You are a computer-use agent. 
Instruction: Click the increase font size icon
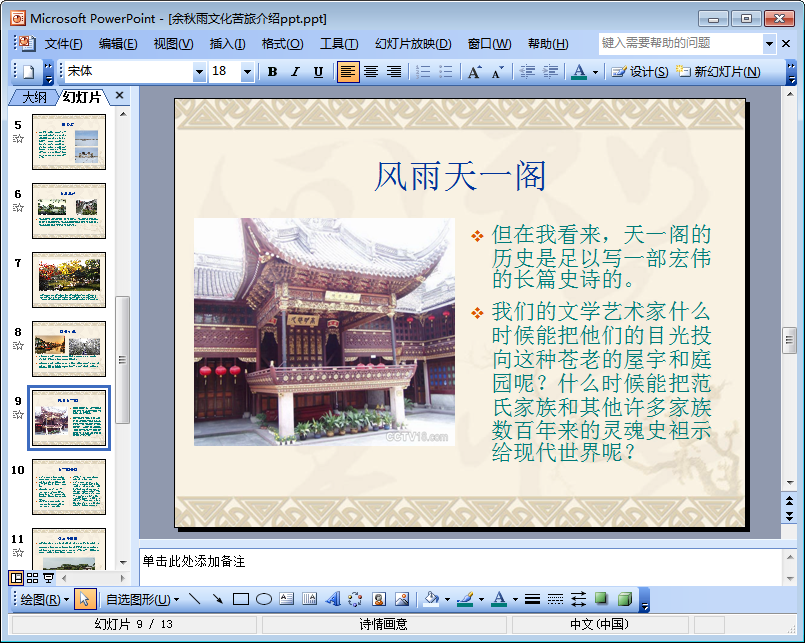click(474, 72)
